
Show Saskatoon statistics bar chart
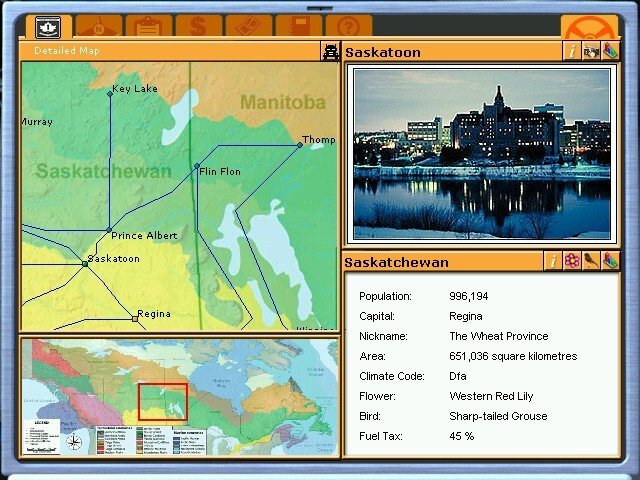(610, 51)
